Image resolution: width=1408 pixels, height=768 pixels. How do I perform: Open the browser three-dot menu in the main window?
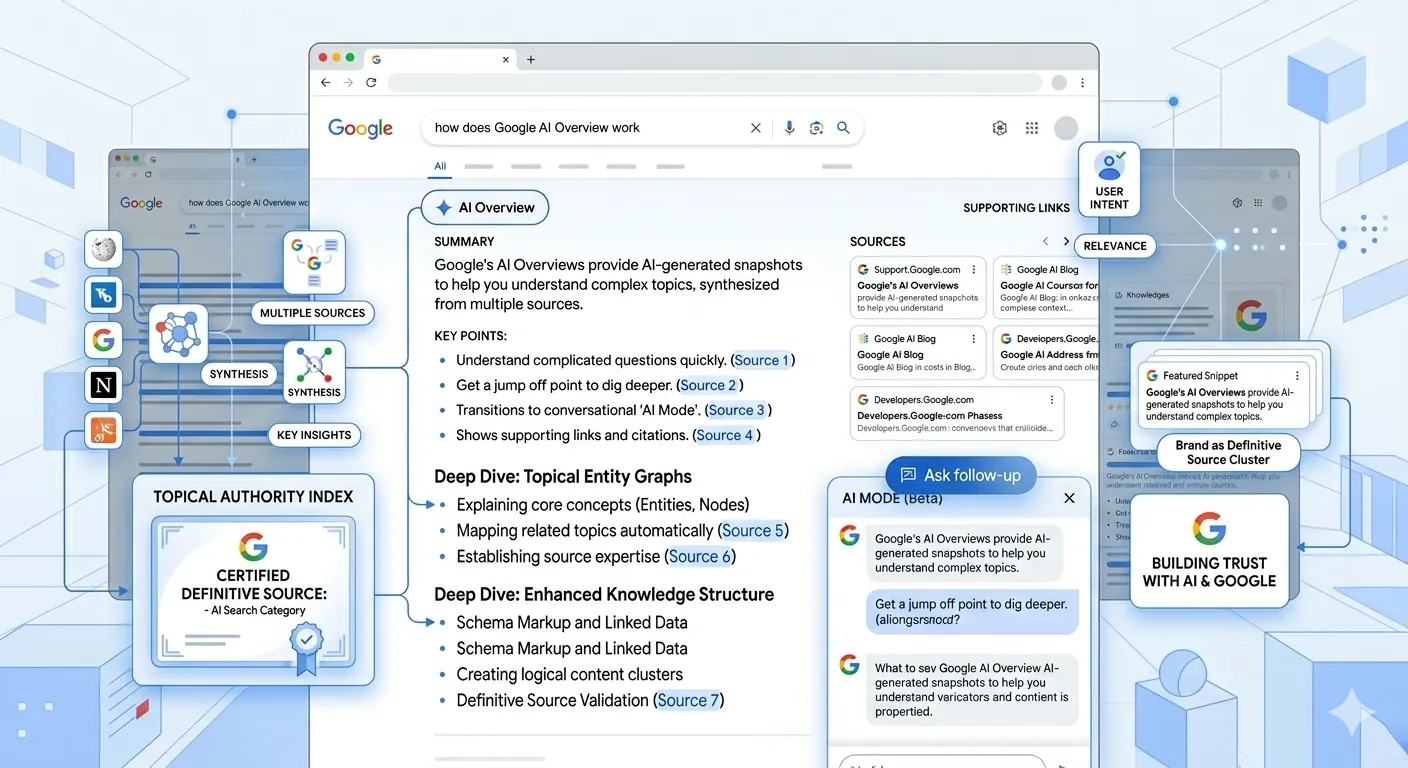tap(1082, 83)
